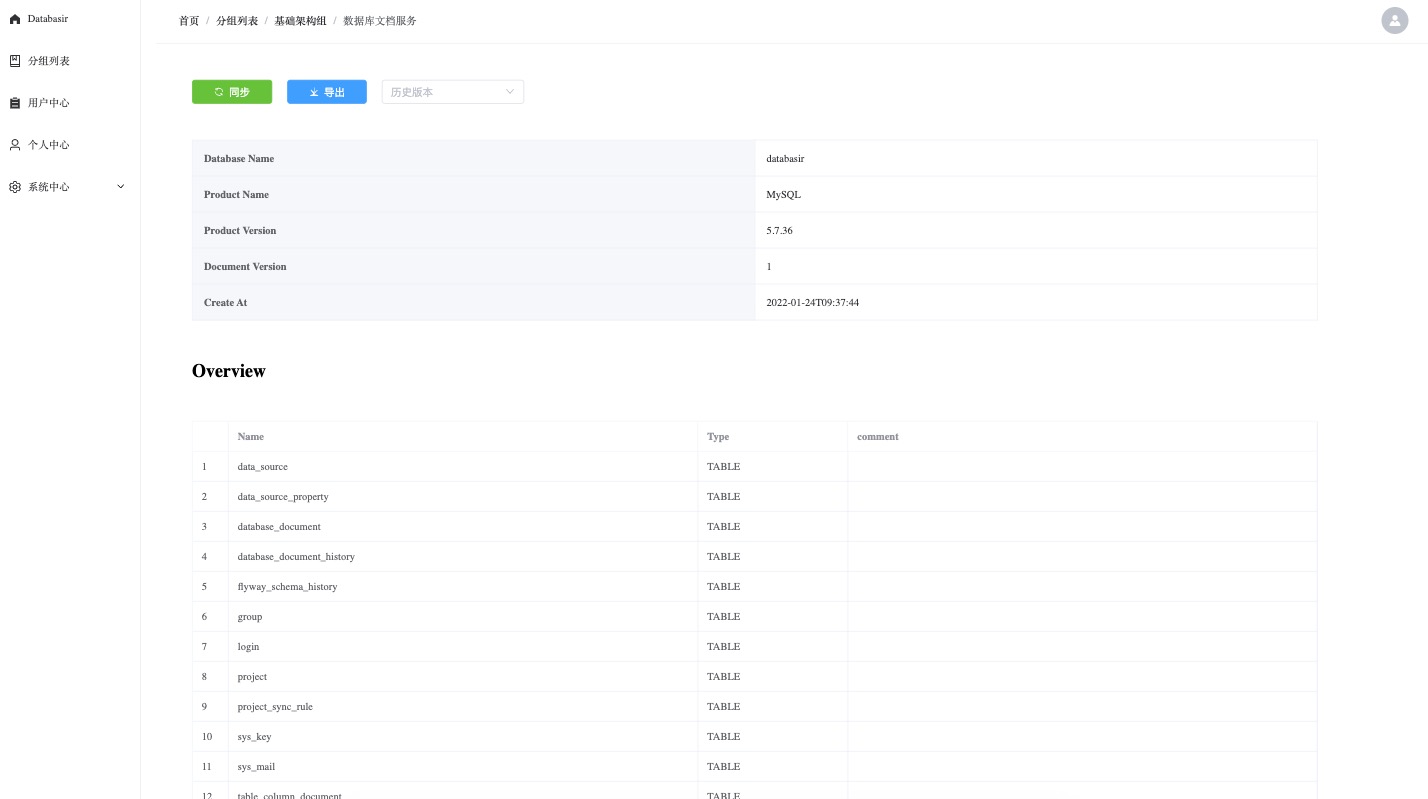Click the 系统中心 gear icon

pos(15,187)
